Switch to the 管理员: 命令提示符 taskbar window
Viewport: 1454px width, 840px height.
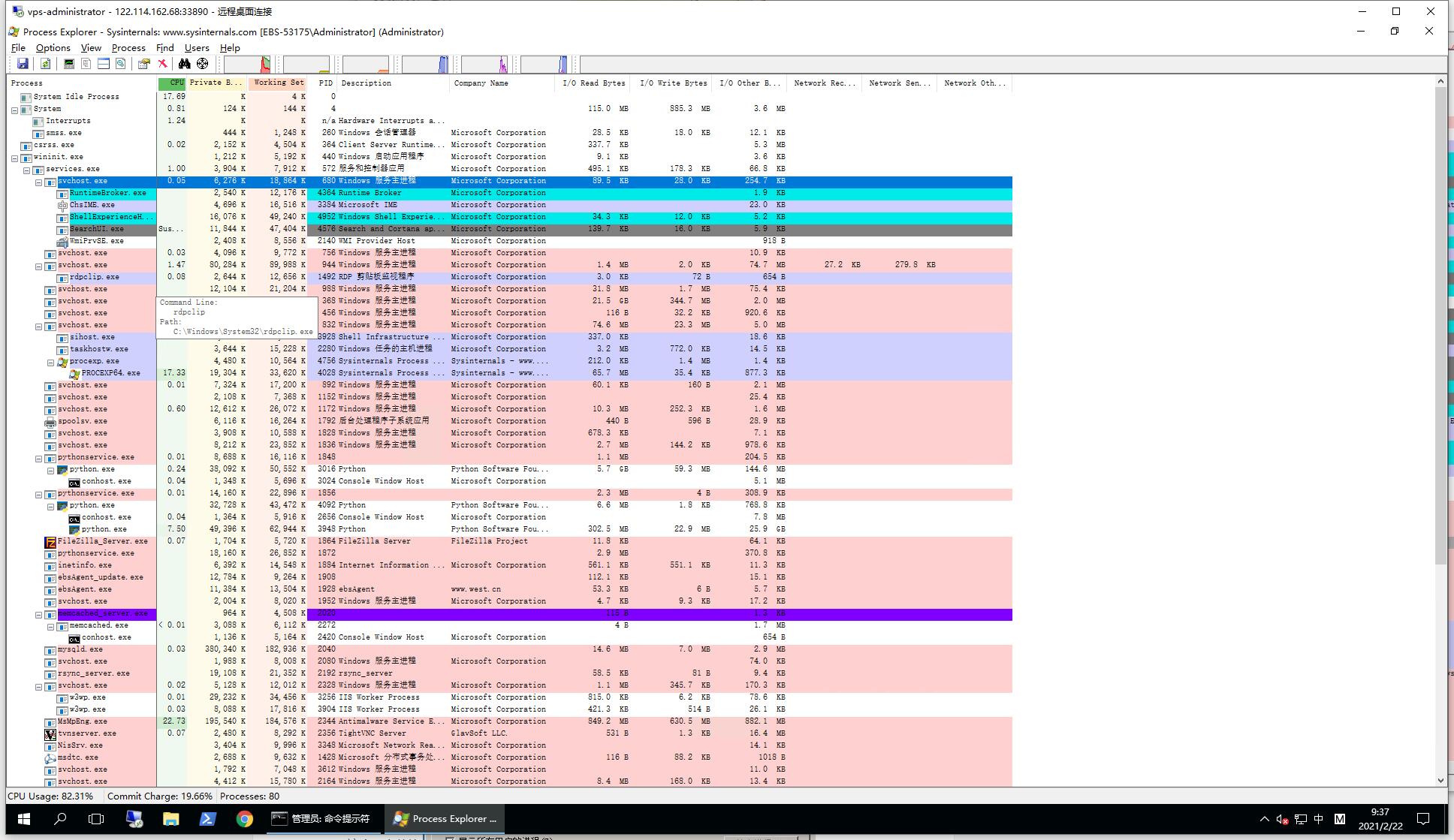(324, 819)
